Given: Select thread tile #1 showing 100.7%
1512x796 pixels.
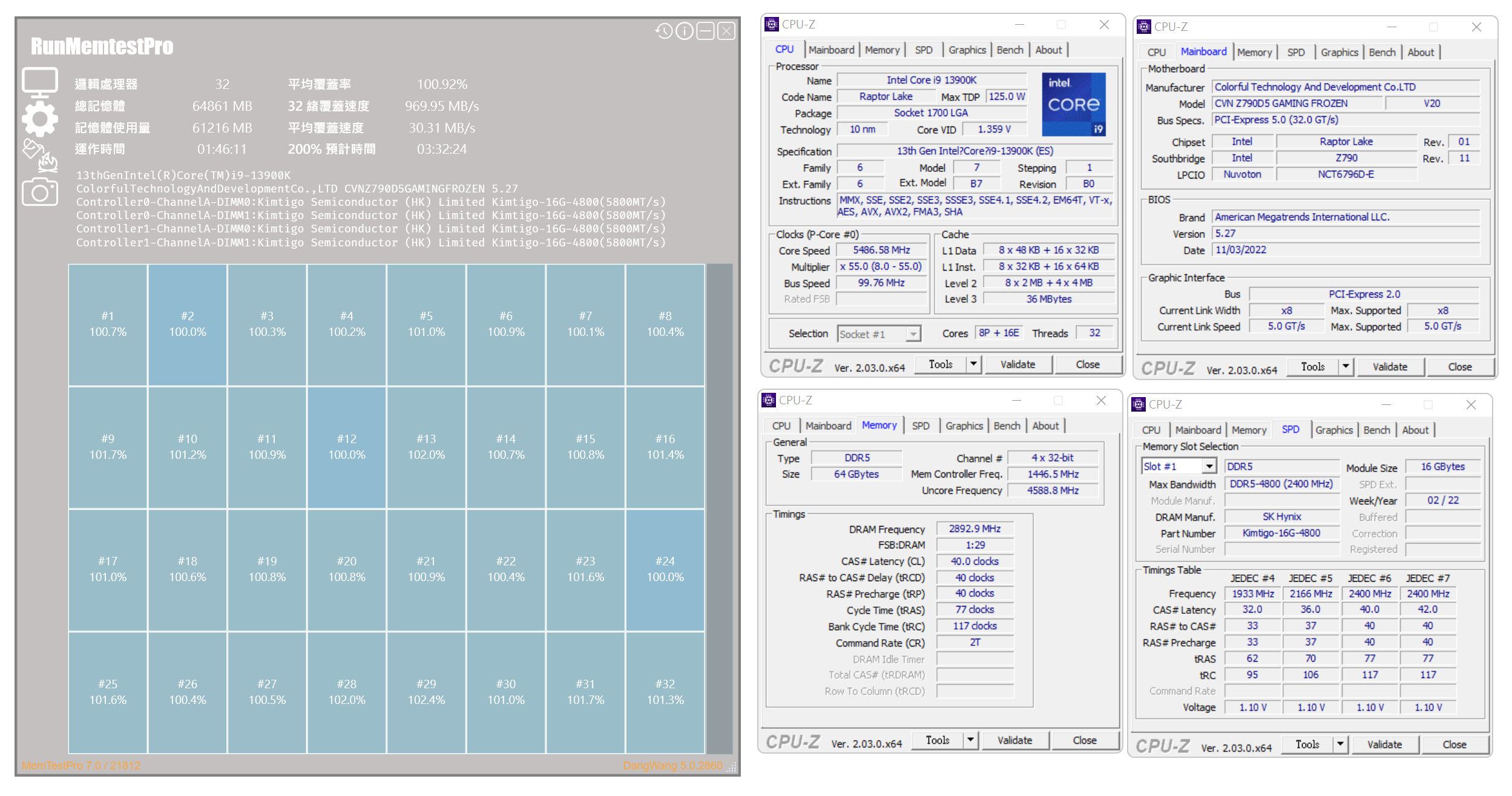Looking at the screenshot, I should tap(108, 324).
